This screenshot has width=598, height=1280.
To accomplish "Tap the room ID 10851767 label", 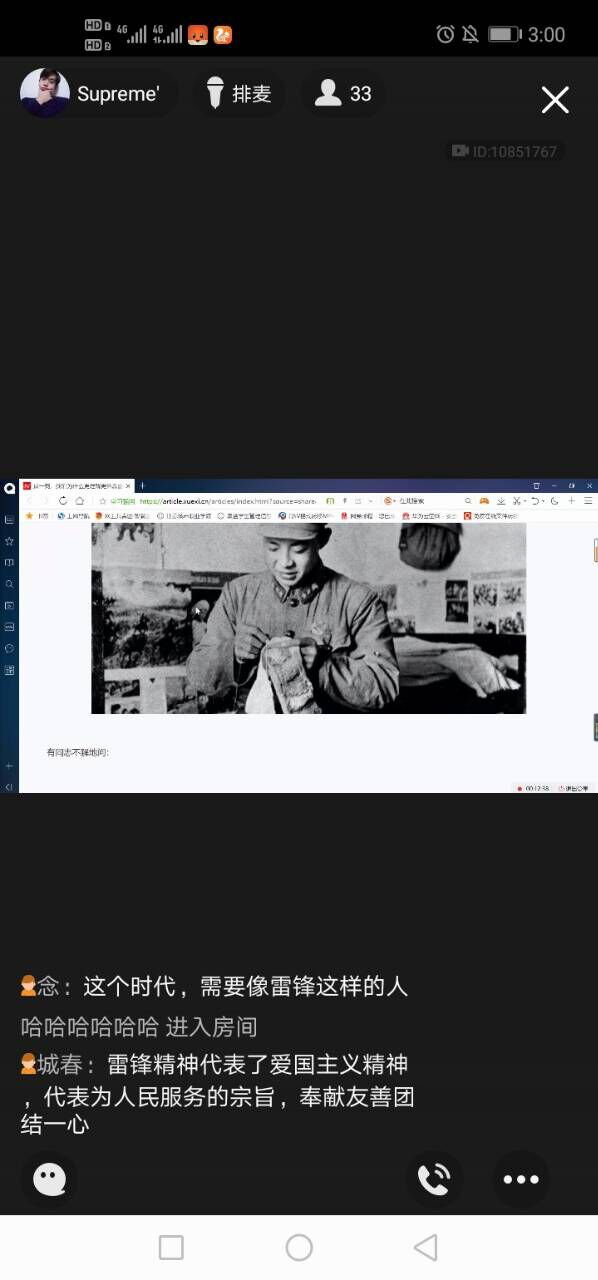I will (505, 151).
